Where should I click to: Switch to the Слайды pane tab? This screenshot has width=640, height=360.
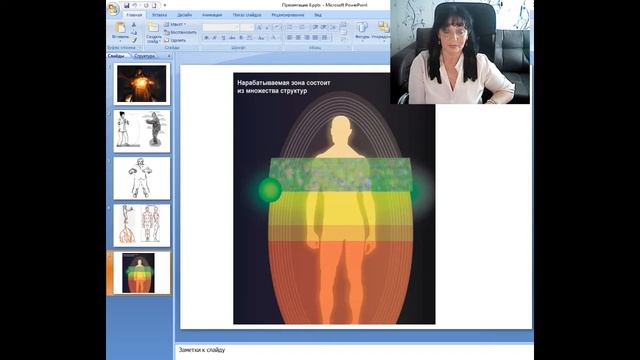116,56
